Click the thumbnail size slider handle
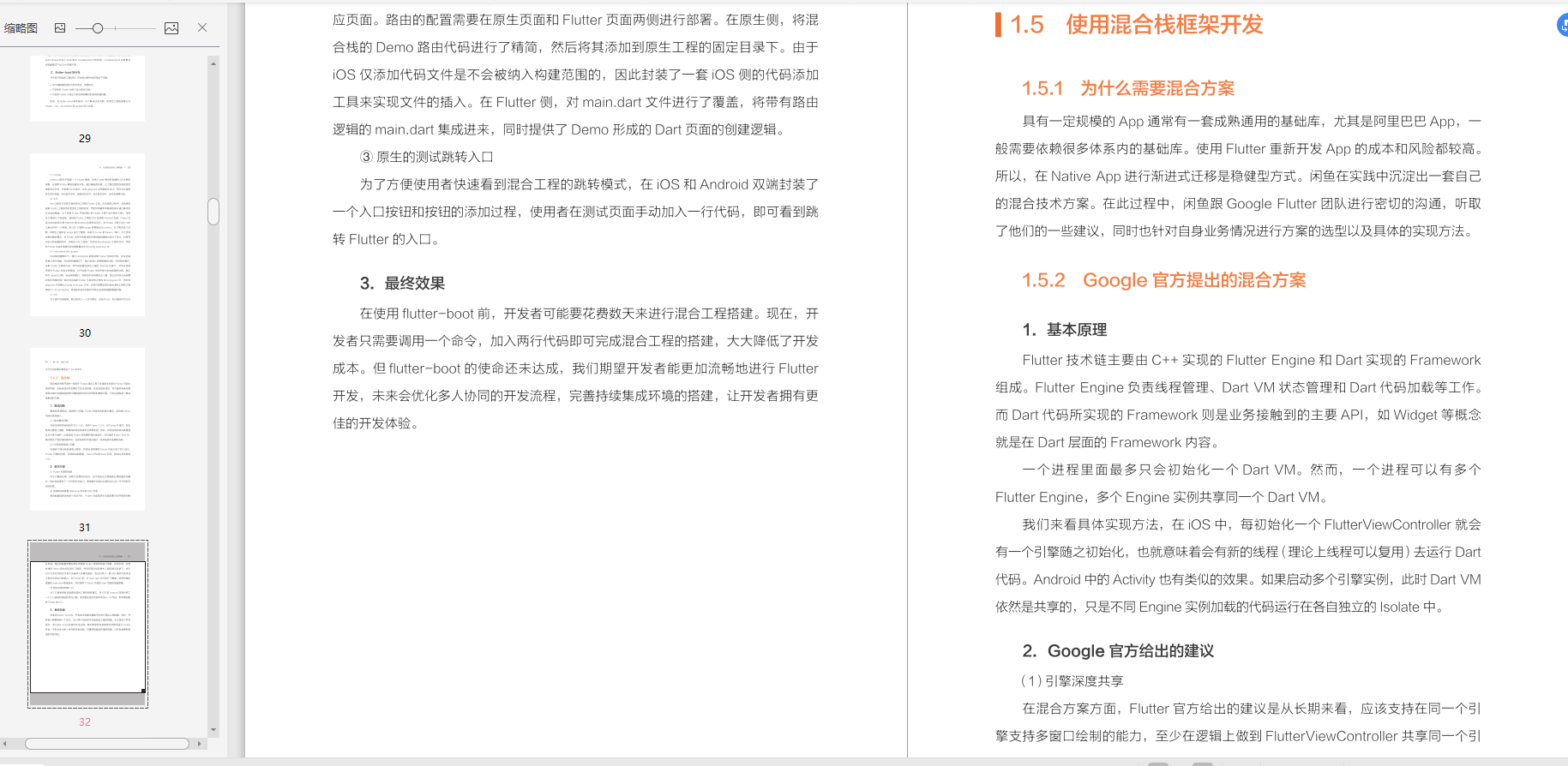Image resolution: width=1568 pixels, height=766 pixels. [x=98, y=28]
